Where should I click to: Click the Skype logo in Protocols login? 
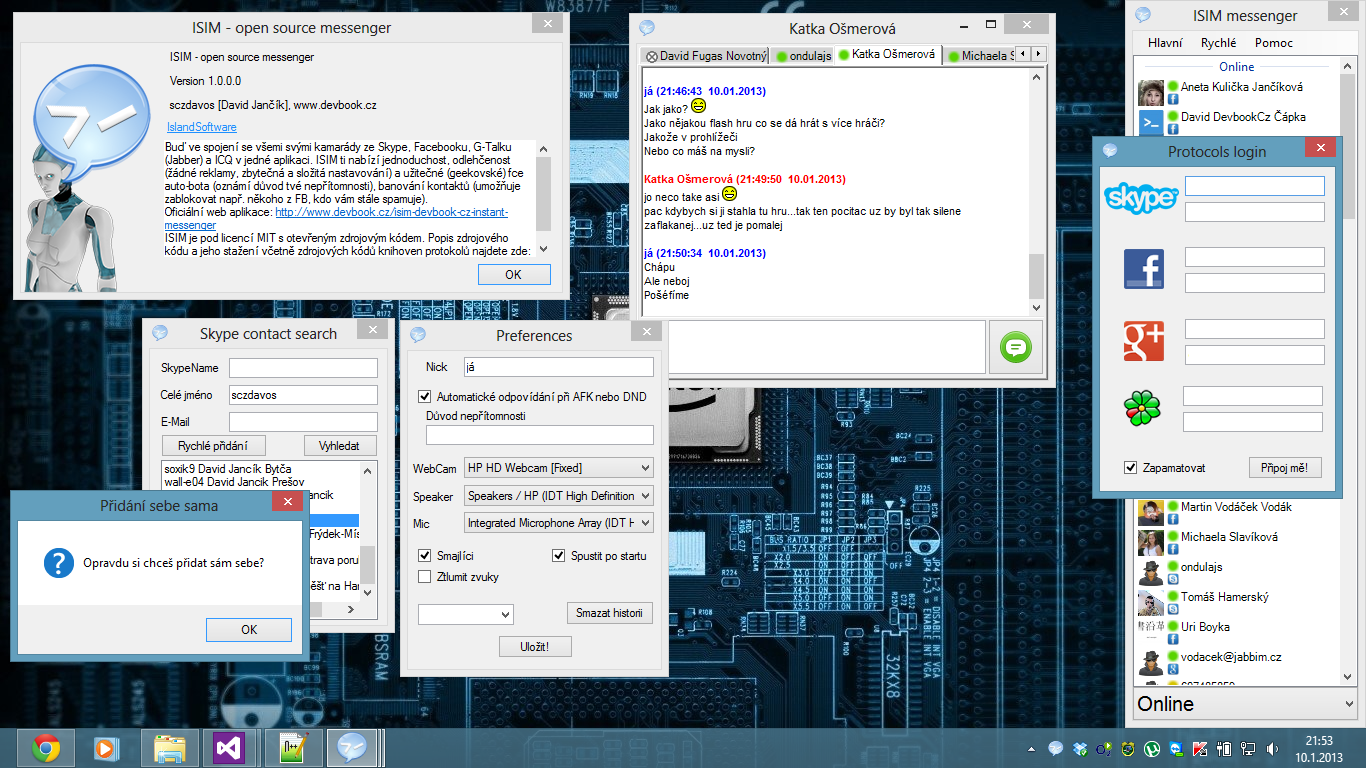coord(1141,198)
